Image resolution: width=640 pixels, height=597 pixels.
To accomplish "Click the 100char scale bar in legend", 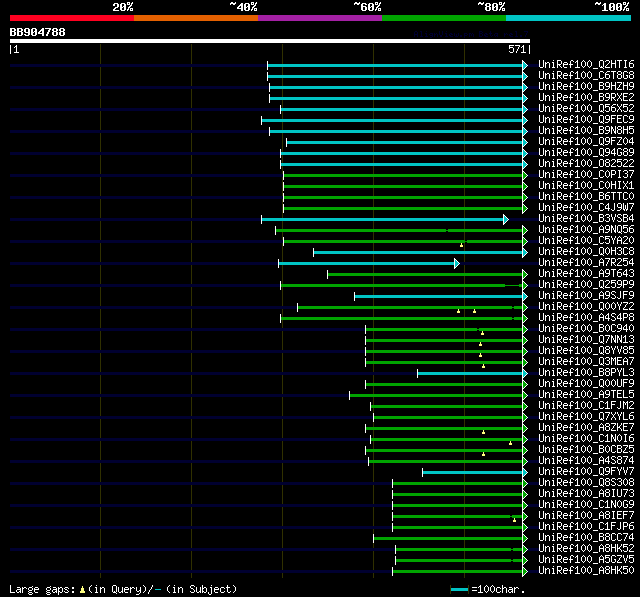I will tap(459, 589).
